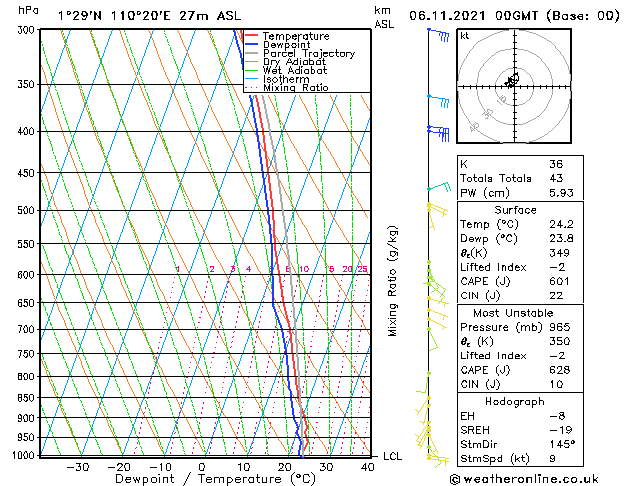Click the wind barb at 300 hPa

tap(438, 33)
